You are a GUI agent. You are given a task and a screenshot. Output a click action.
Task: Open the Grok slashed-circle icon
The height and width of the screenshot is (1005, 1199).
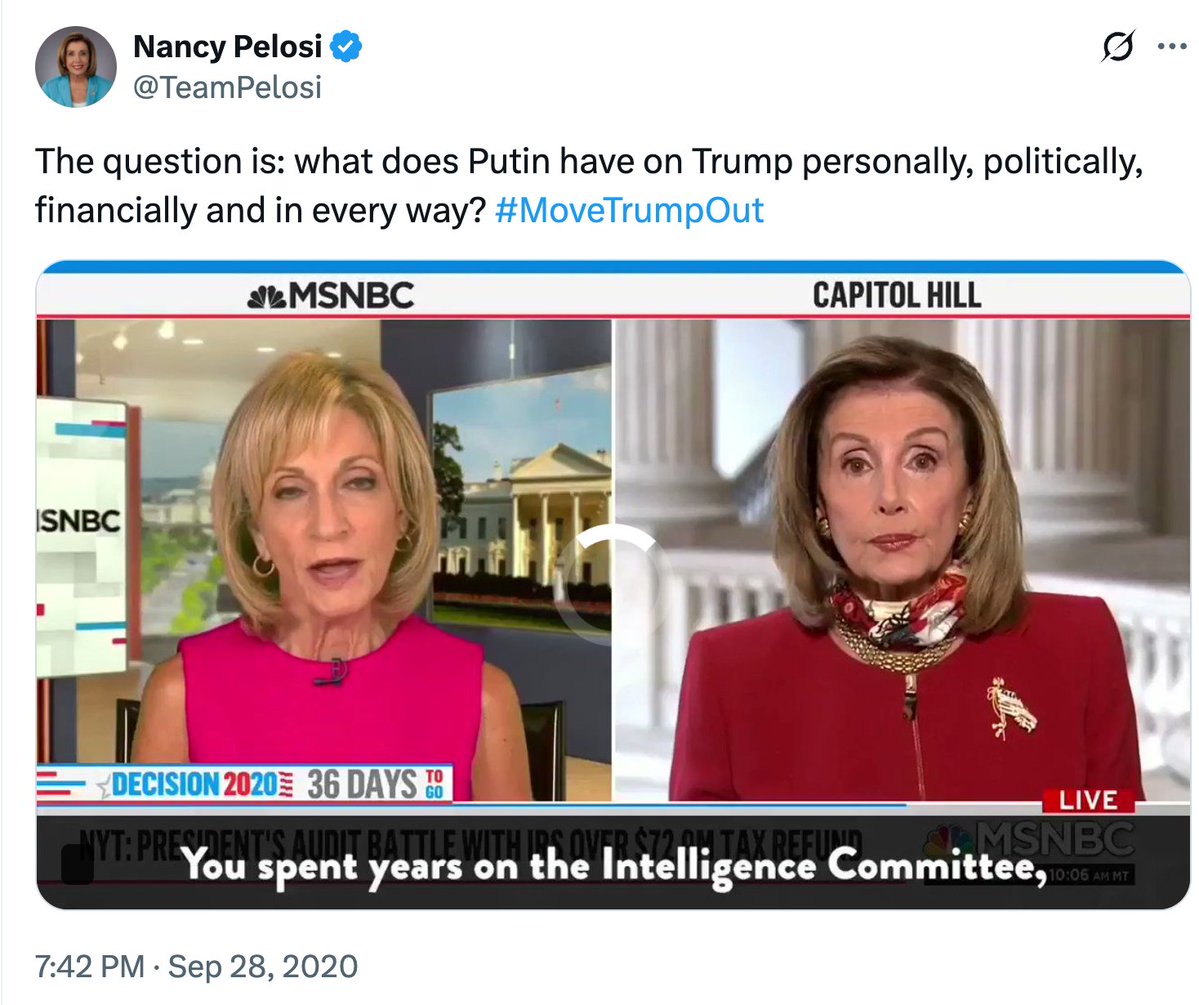point(1118,46)
